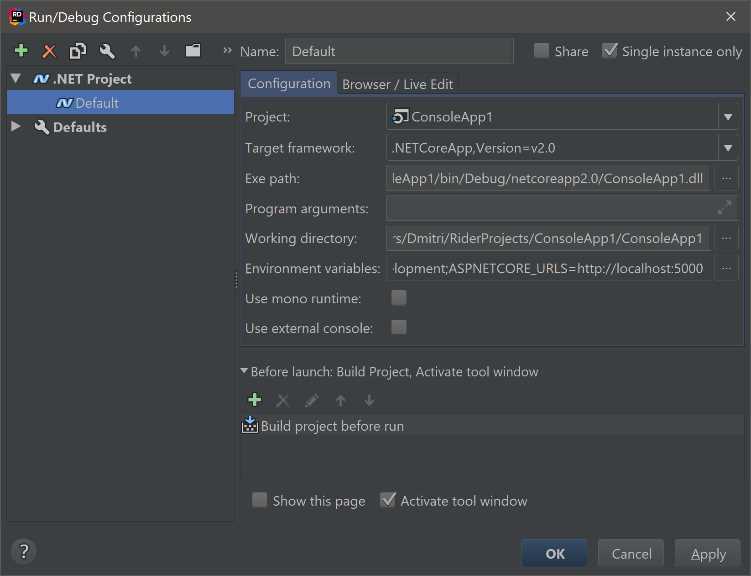Image resolution: width=751 pixels, height=576 pixels.
Task: Open the Target framework dropdown arrow
Action: 728,148
